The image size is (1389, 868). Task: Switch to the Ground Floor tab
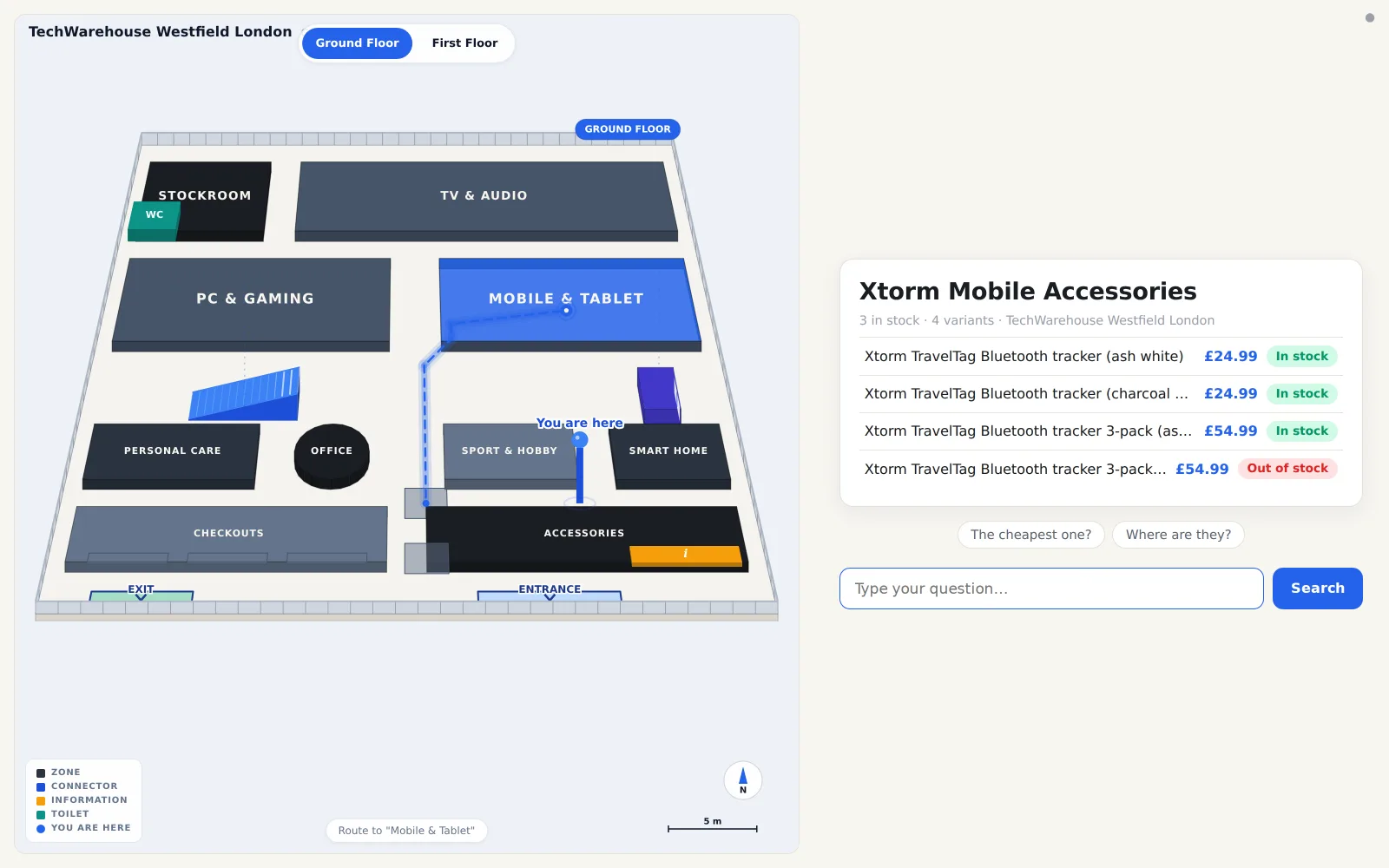(357, 43)
